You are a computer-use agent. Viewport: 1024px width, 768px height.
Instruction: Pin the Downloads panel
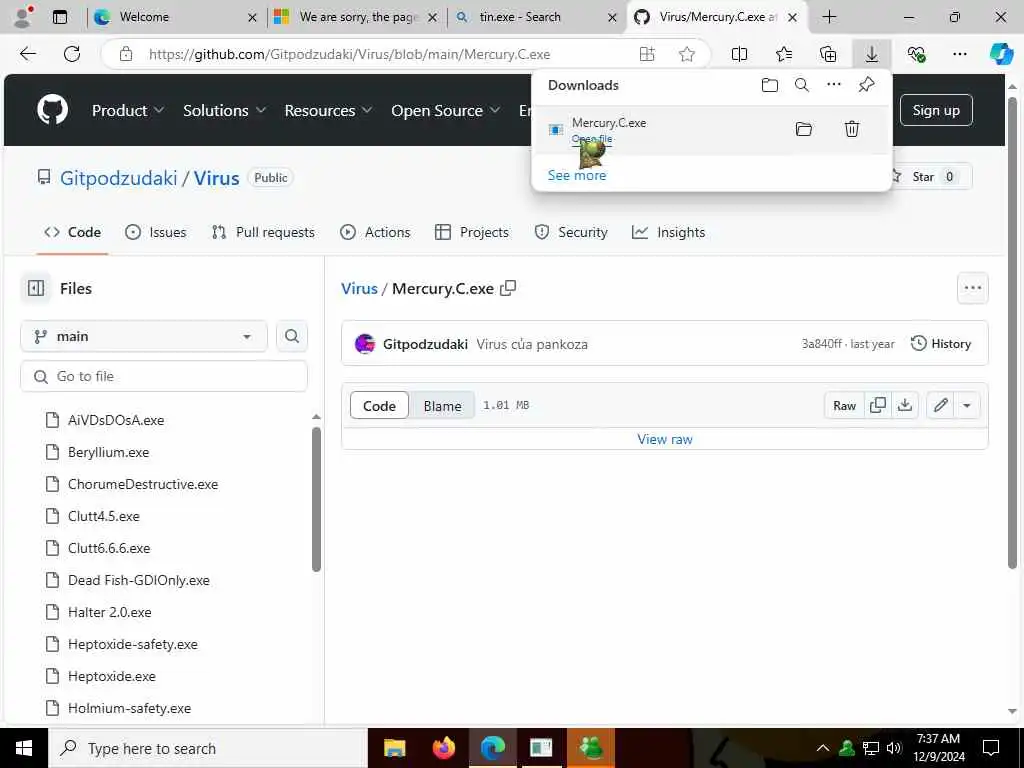[867, 84]
